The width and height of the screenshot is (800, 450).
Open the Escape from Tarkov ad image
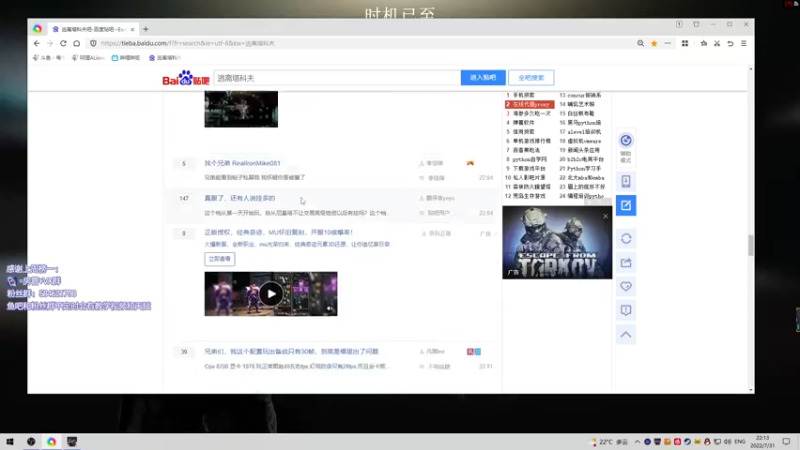[x=557, y=242]
